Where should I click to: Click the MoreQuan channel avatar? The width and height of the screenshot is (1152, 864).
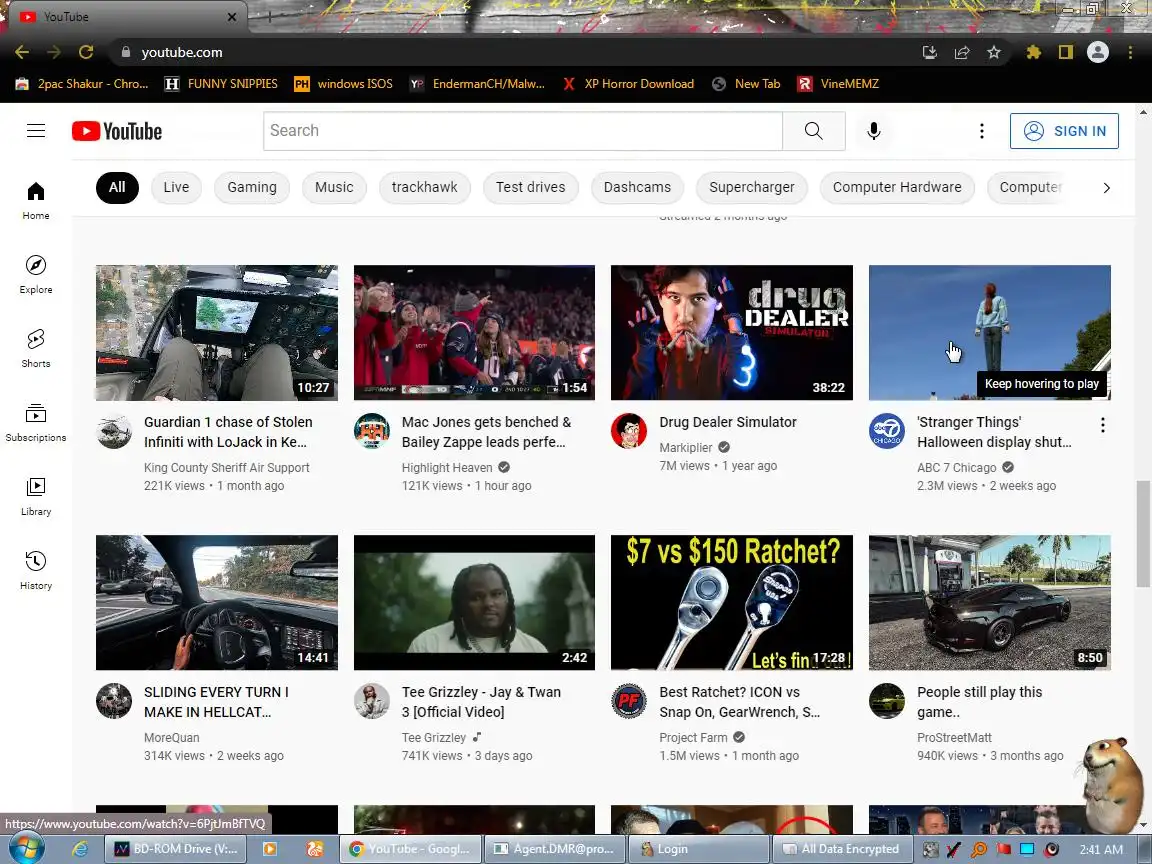(x=114, y=701)
